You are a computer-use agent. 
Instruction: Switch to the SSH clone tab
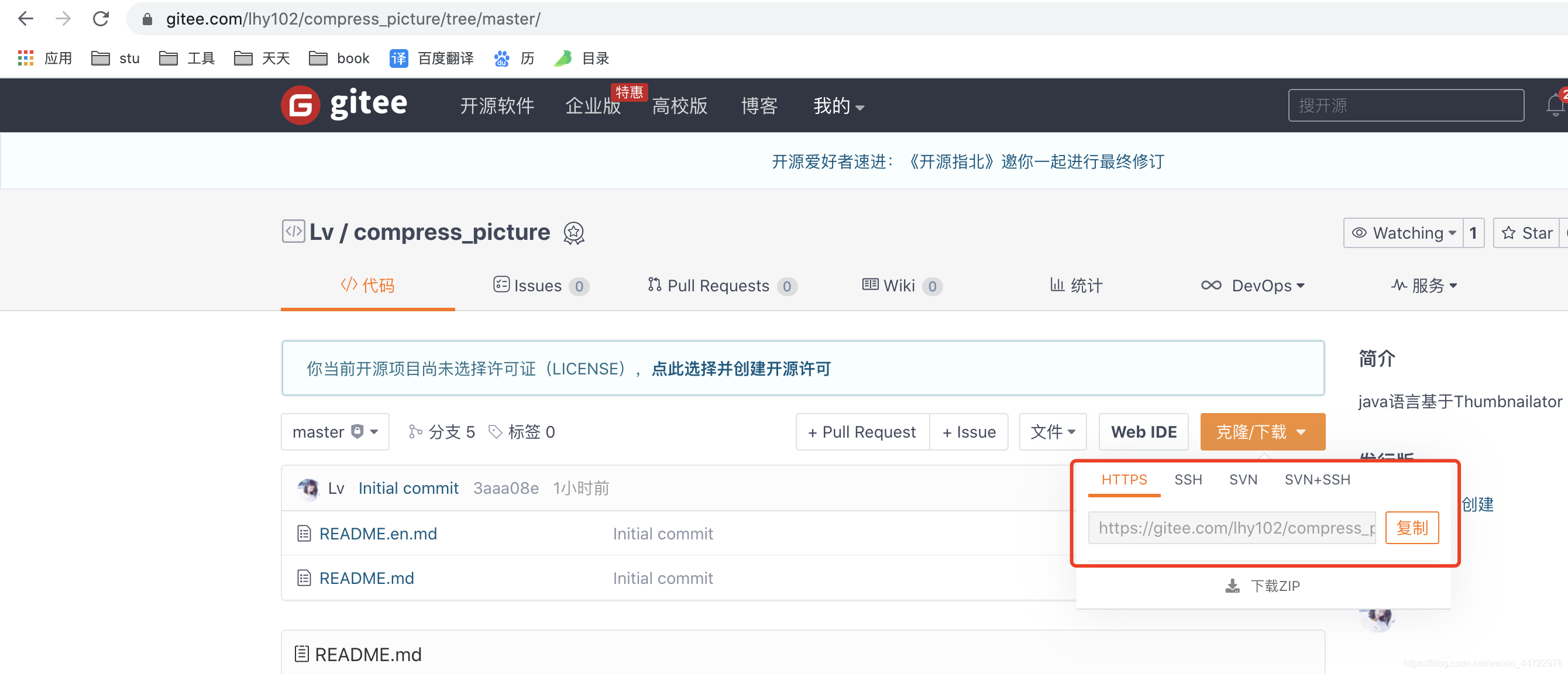(x=1188, y=479)
